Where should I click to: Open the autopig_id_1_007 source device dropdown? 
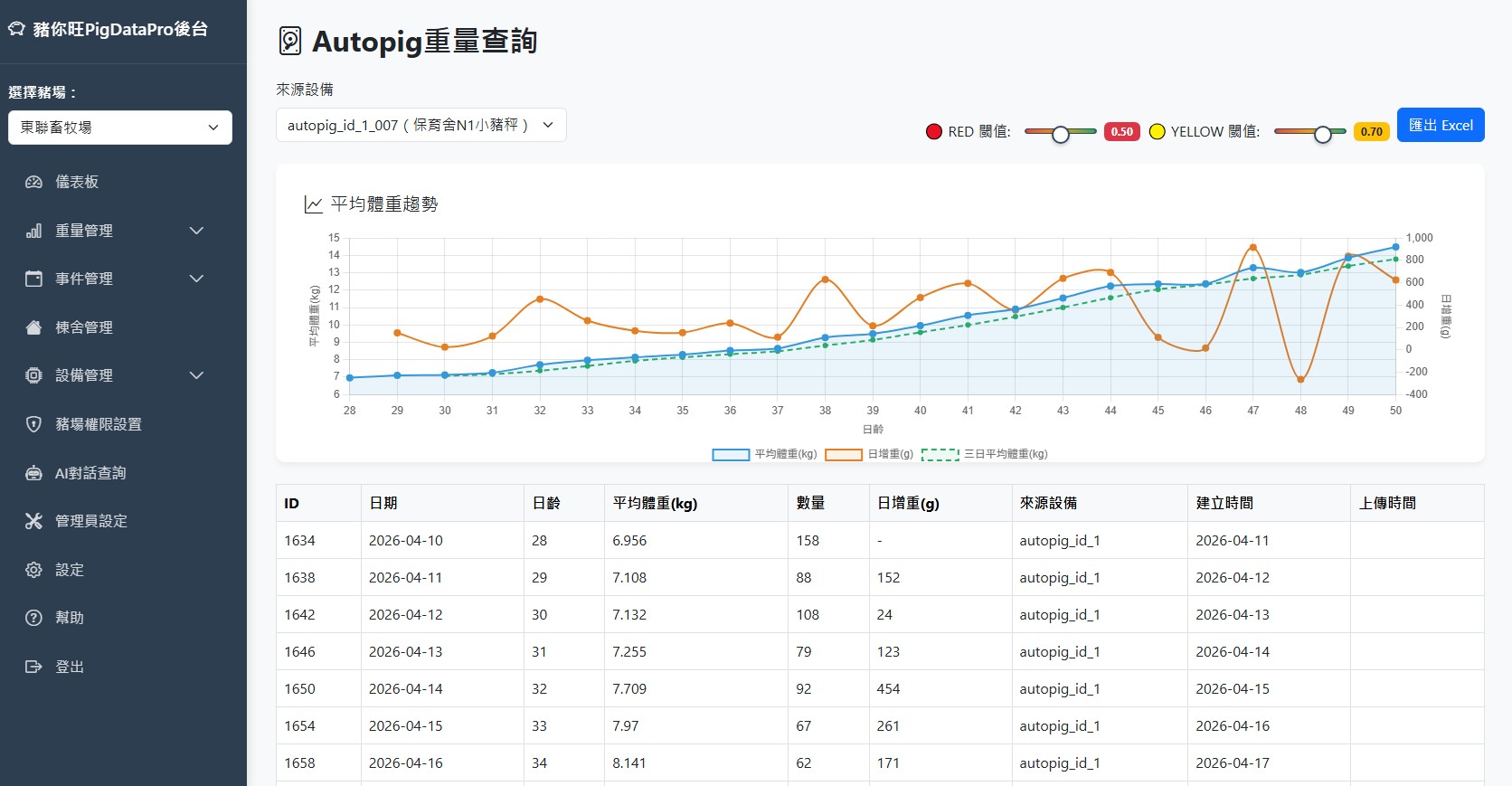(421, 125)
